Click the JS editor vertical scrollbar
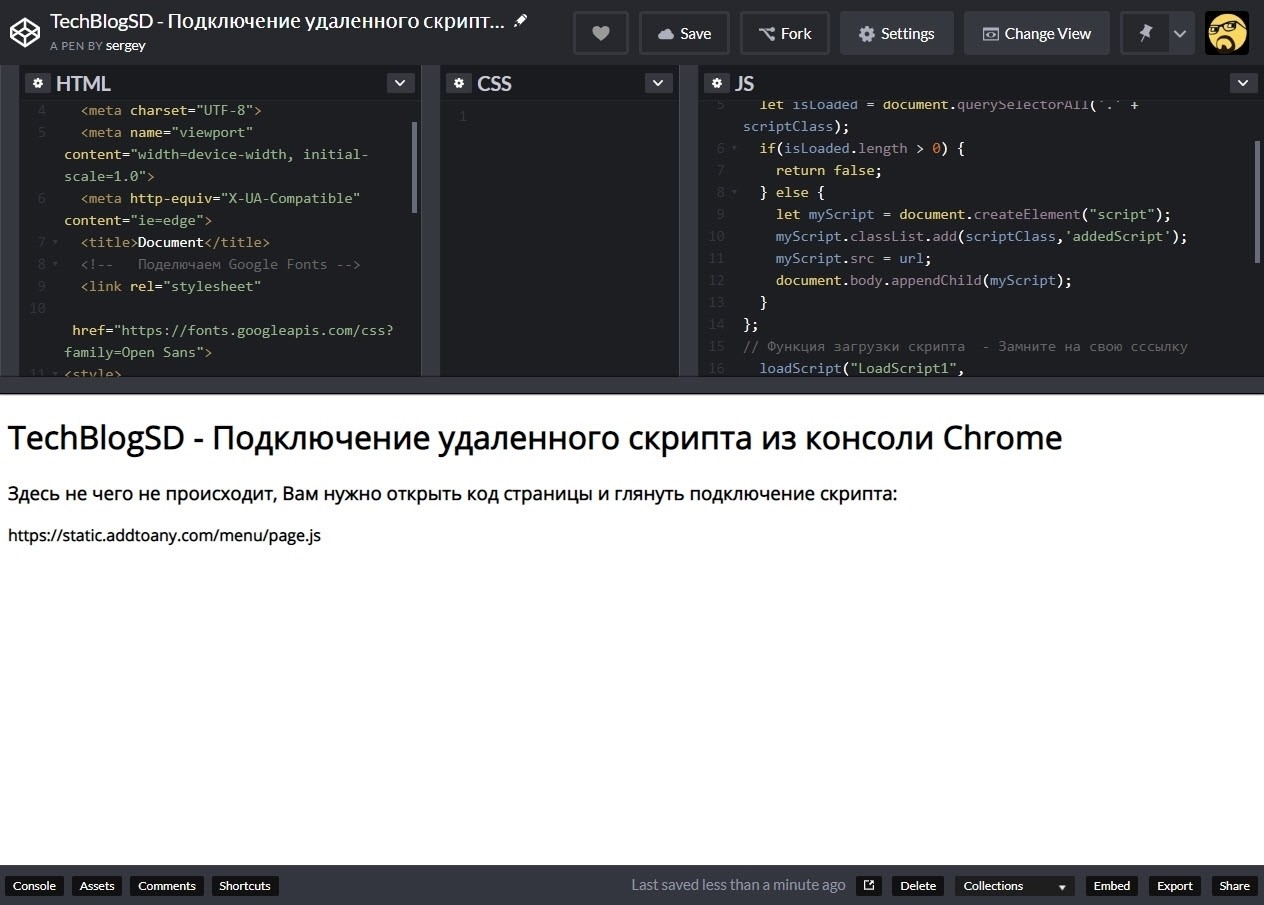 (x=1258, y=201)
